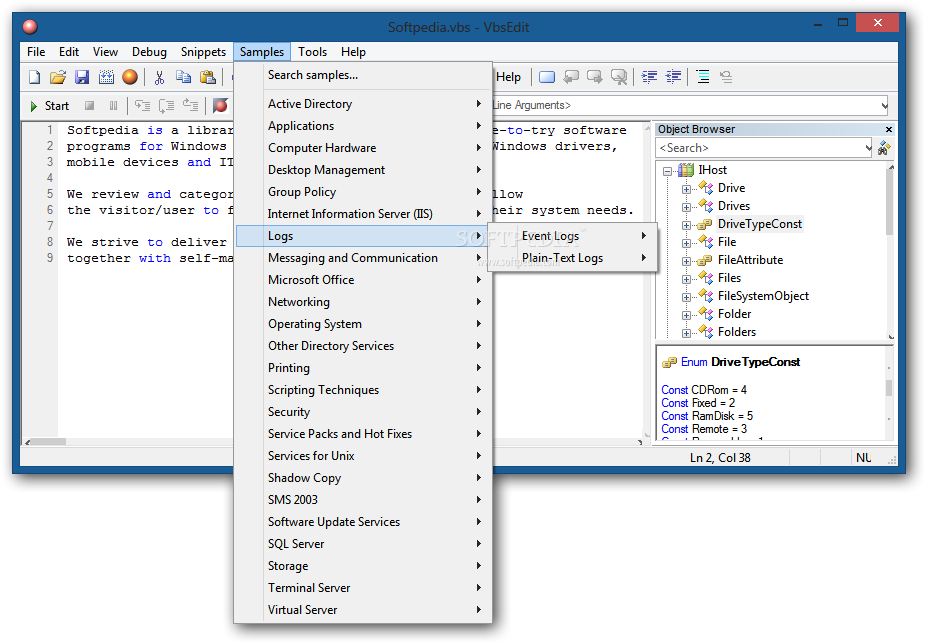
Task: Go to the previous bookmark icon
Action: pos(571,77)
